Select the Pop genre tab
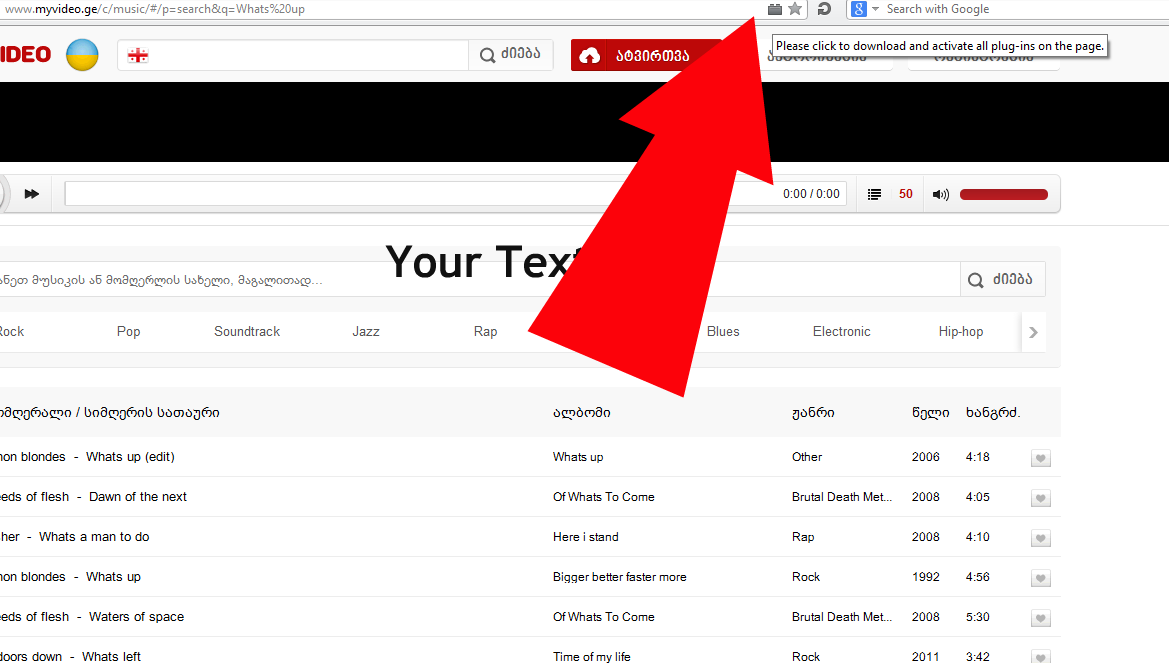This screenshot has height=663, width=1169. click(x=128, y=332)
